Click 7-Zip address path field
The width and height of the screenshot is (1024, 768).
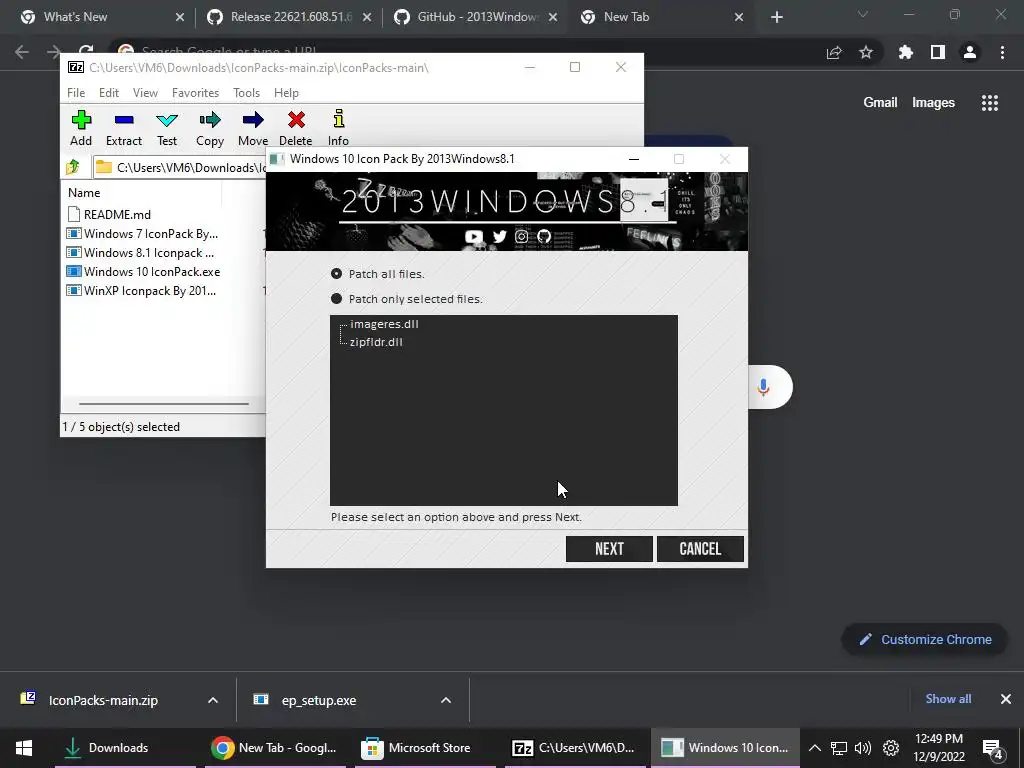pyautogui.click(x=180, y=167)
